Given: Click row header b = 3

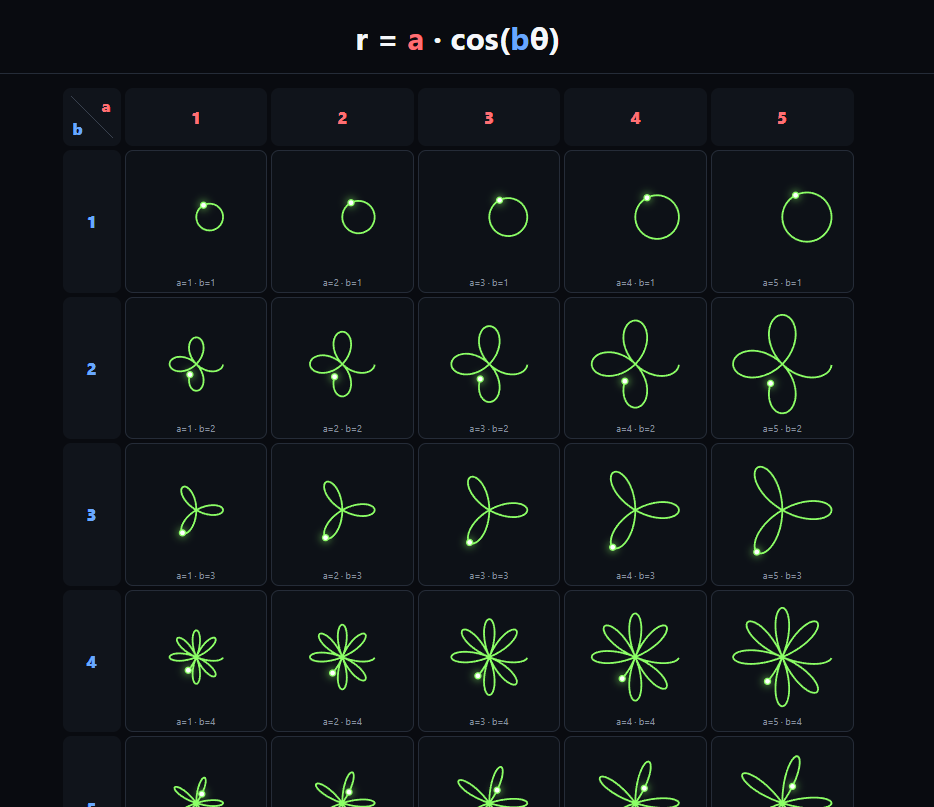Looking at the screenshot, I should (x=92, y=515).
